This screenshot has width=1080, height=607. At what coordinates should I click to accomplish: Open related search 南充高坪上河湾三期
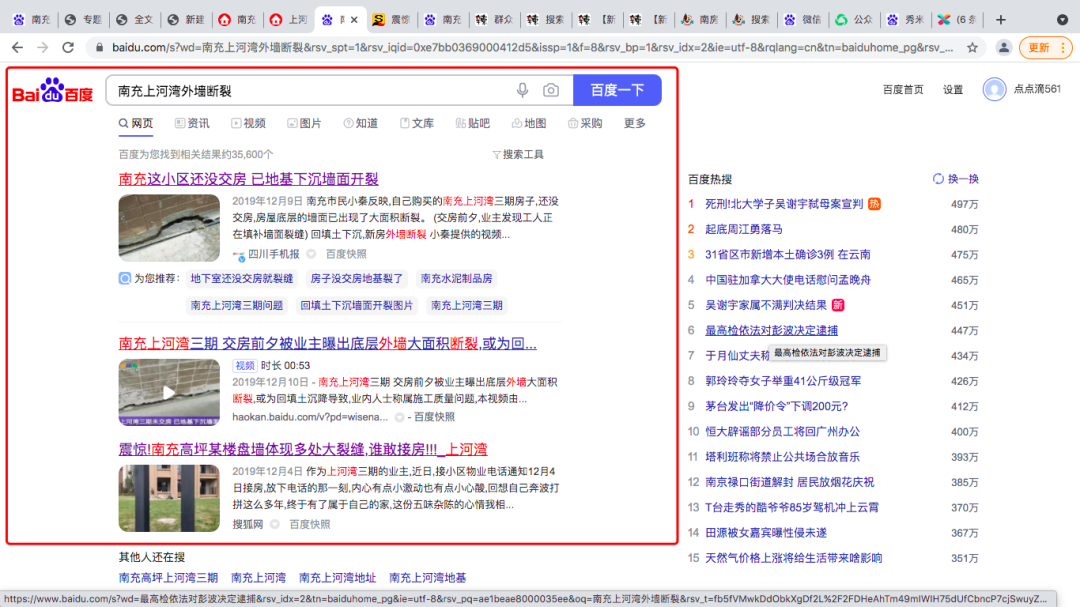(168, 578)
